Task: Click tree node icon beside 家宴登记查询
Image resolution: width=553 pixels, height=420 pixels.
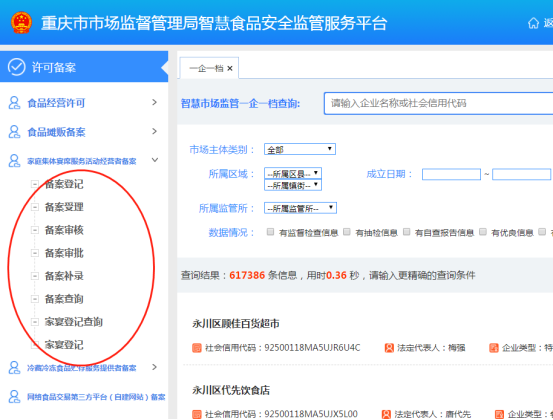Action: tap(35, 322)
